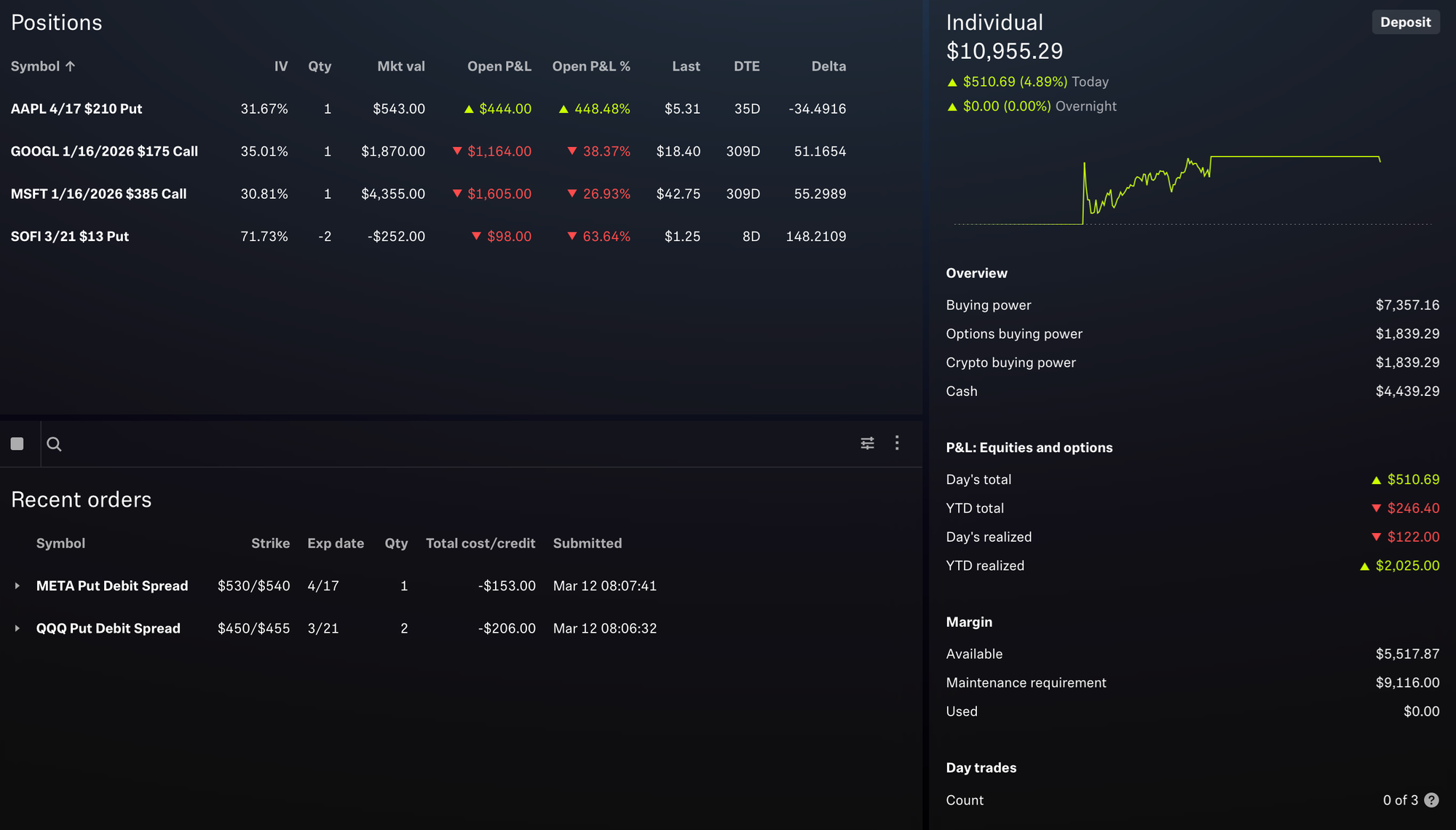Screen dimensions: 1456x830
Task: Click GOOGL IV value 35.01%
Action: pos(264,151)
